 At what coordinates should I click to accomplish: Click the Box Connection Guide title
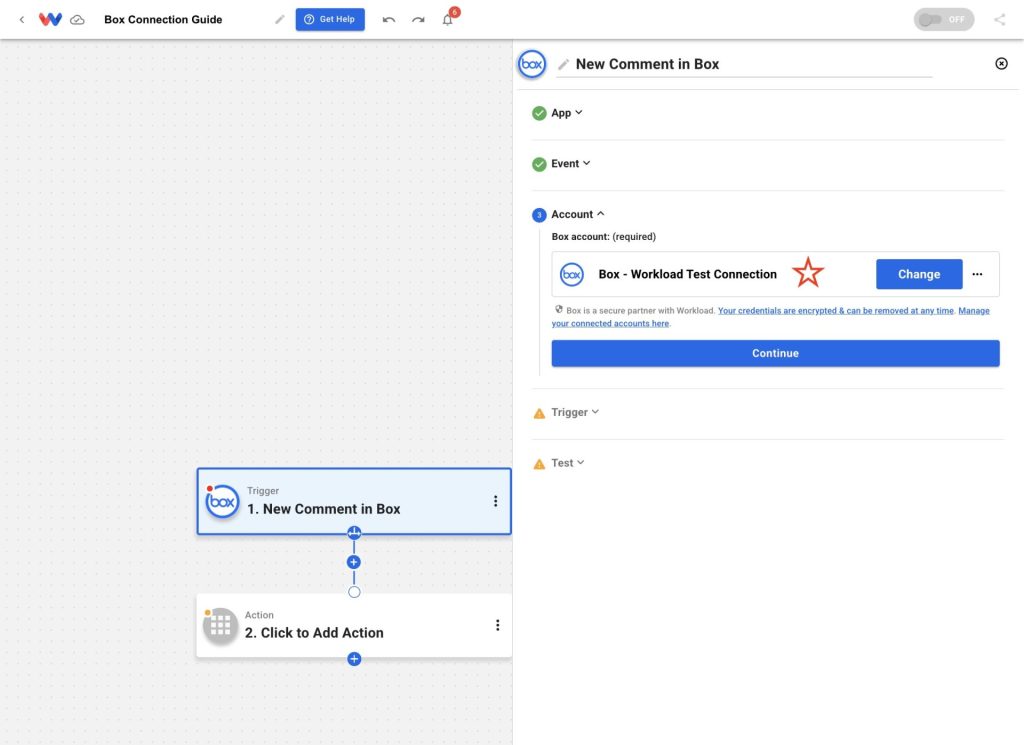(x=163, y=20)
